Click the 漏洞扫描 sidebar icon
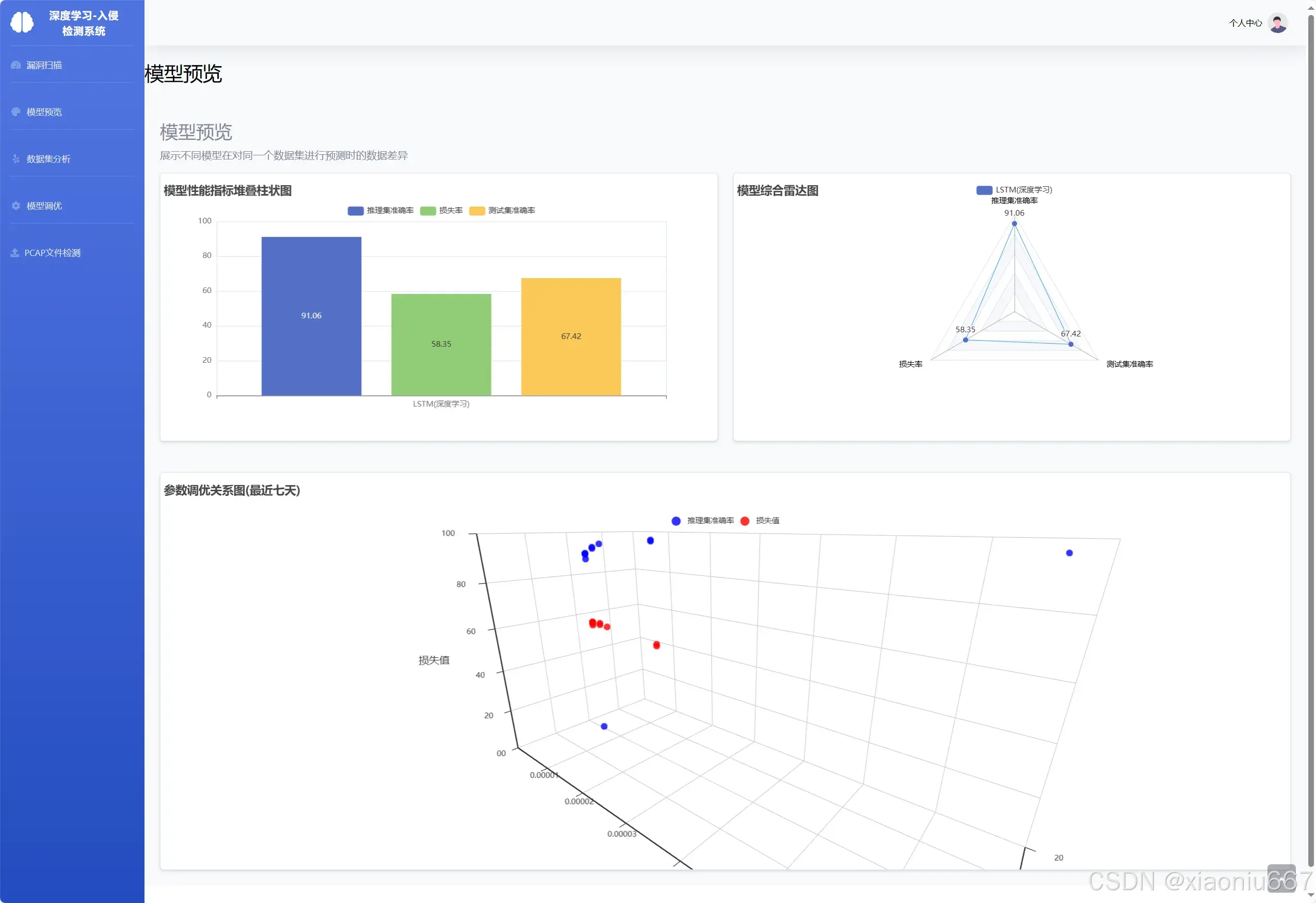This screenshot has height=903, width=1316. click(16, 65)
